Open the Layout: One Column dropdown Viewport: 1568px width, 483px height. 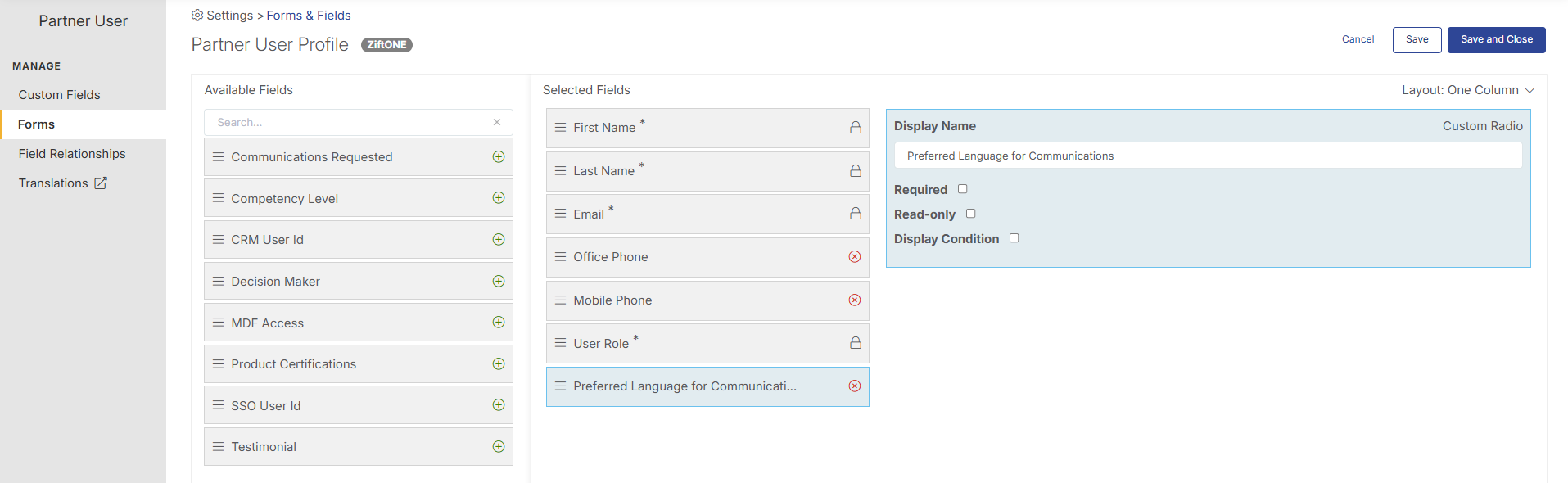(x=1468, y=90)
